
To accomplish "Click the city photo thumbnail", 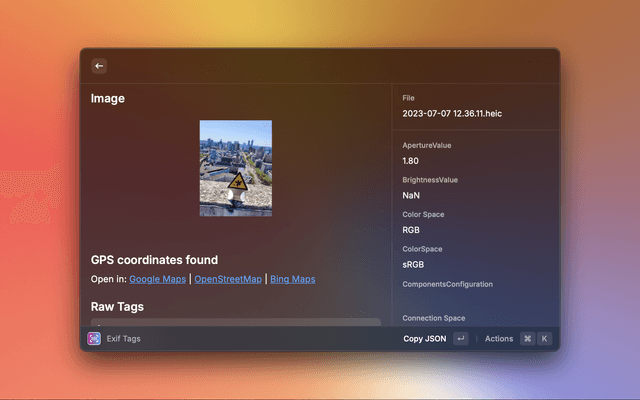I will [236, 168].
